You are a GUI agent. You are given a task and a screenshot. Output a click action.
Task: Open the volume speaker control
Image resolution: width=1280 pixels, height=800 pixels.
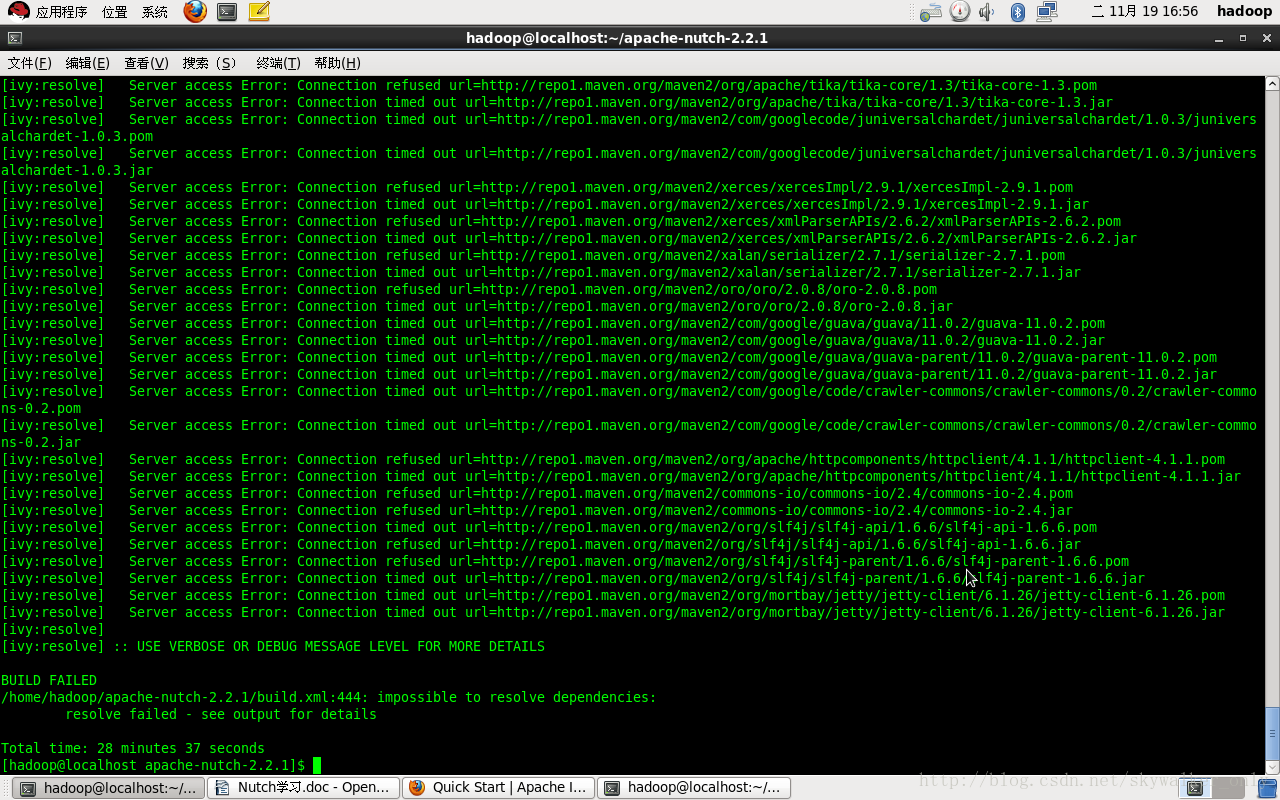(987, 12)
